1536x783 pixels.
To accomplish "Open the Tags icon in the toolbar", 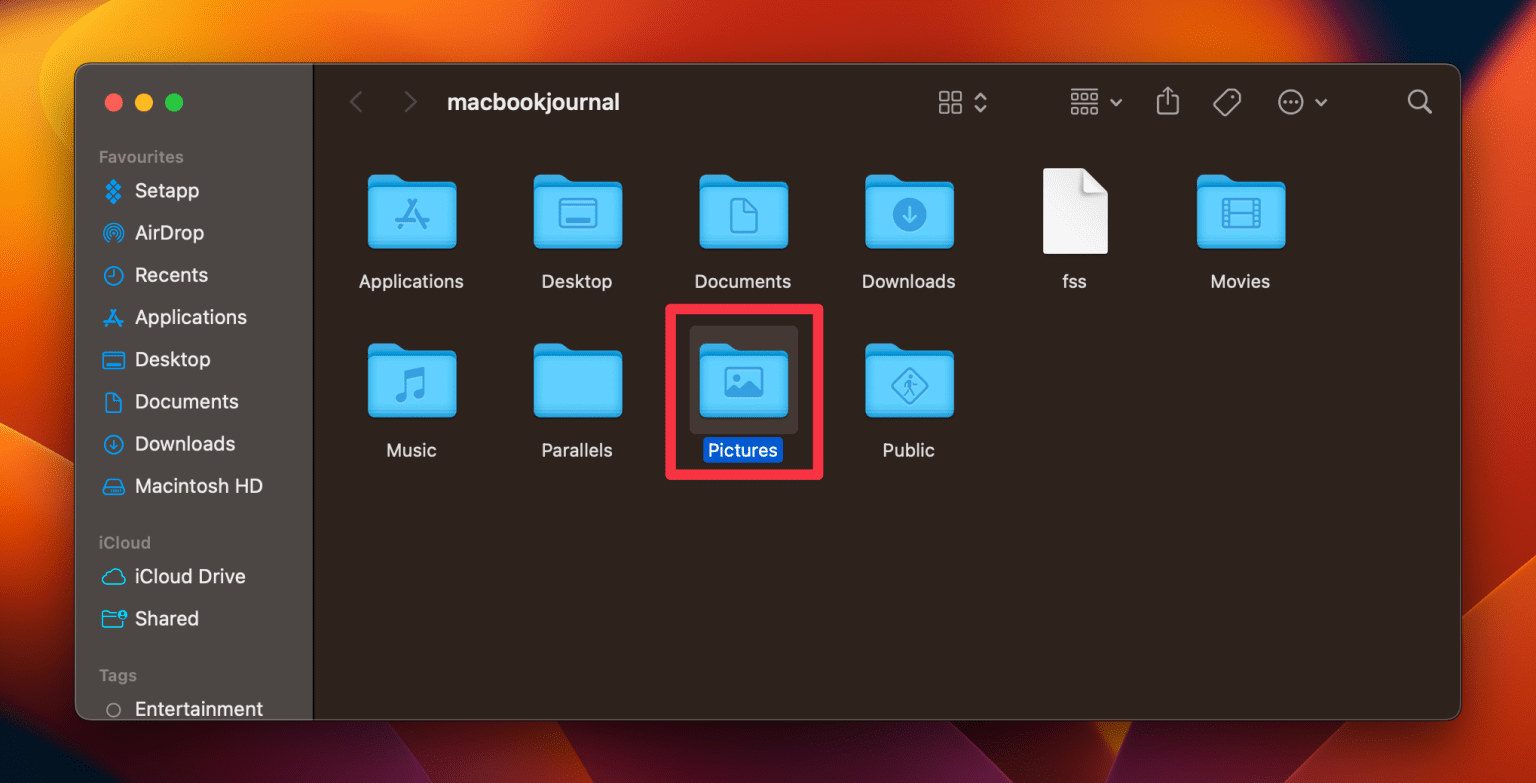I will tap(1227, 101).
